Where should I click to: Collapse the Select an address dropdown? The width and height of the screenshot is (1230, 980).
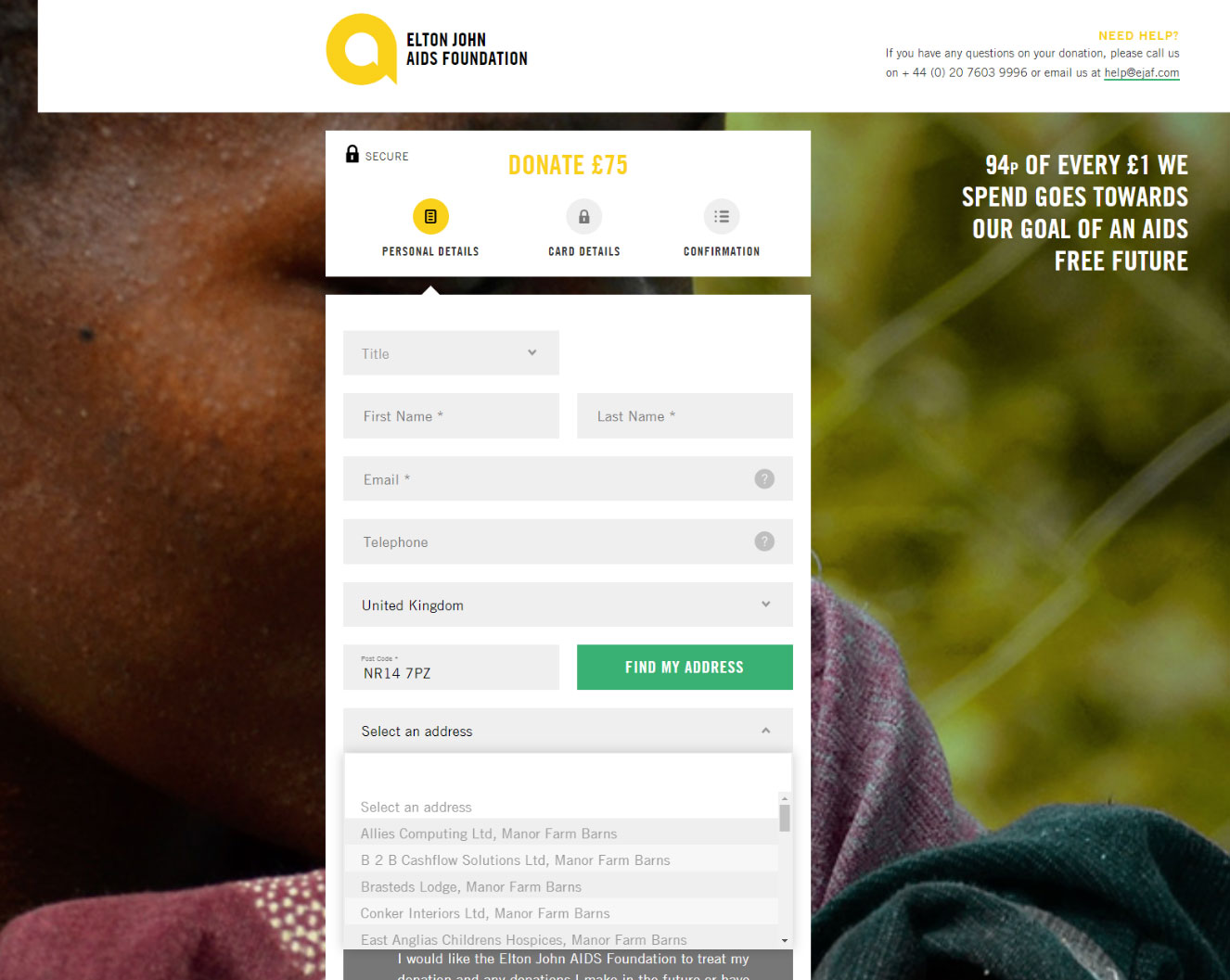click(568, 731)
